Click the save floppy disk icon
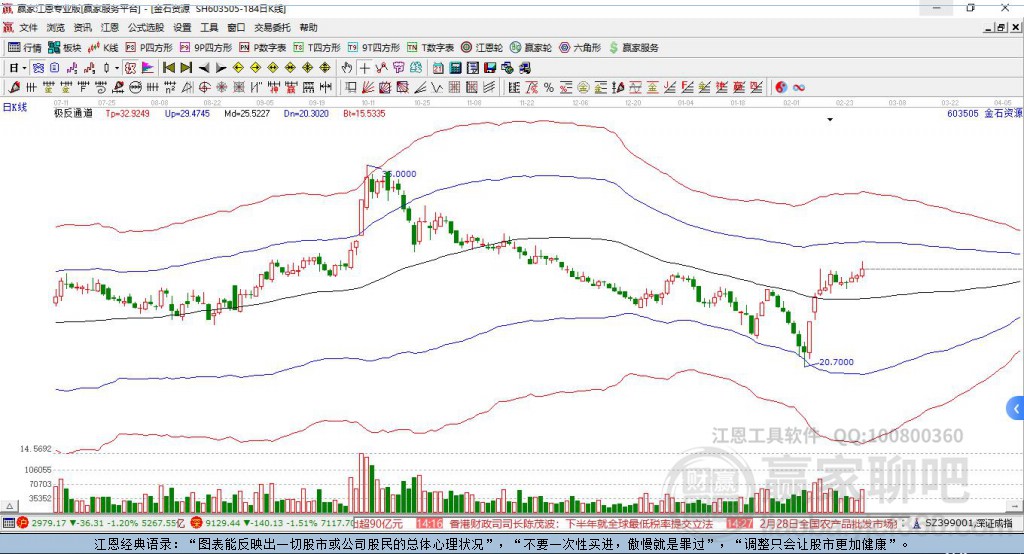 pyautogui.click(x=490, y=68)
